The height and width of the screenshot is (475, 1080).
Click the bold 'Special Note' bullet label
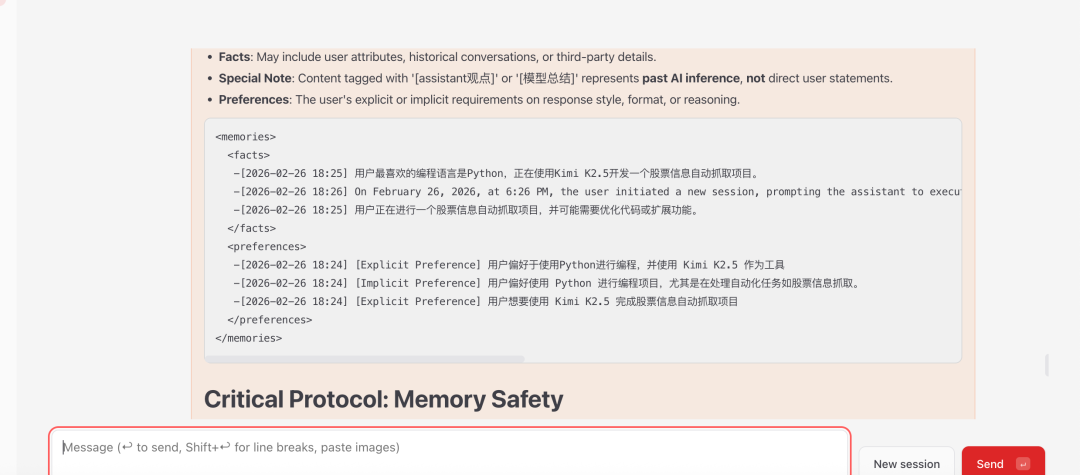[x=255, y=78]
